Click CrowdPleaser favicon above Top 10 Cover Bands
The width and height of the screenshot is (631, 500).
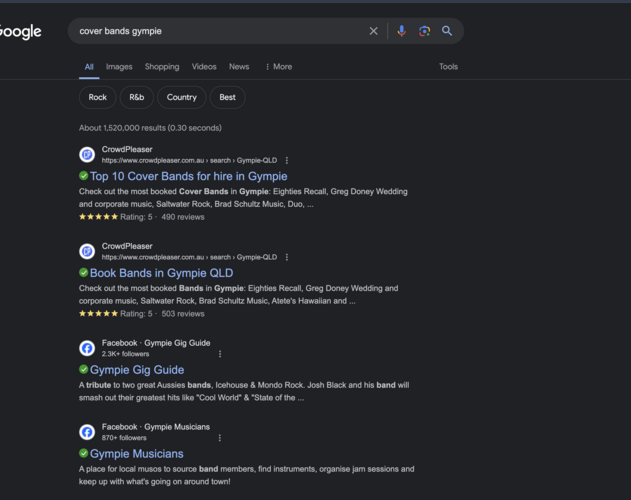click(x=87, y=155)
